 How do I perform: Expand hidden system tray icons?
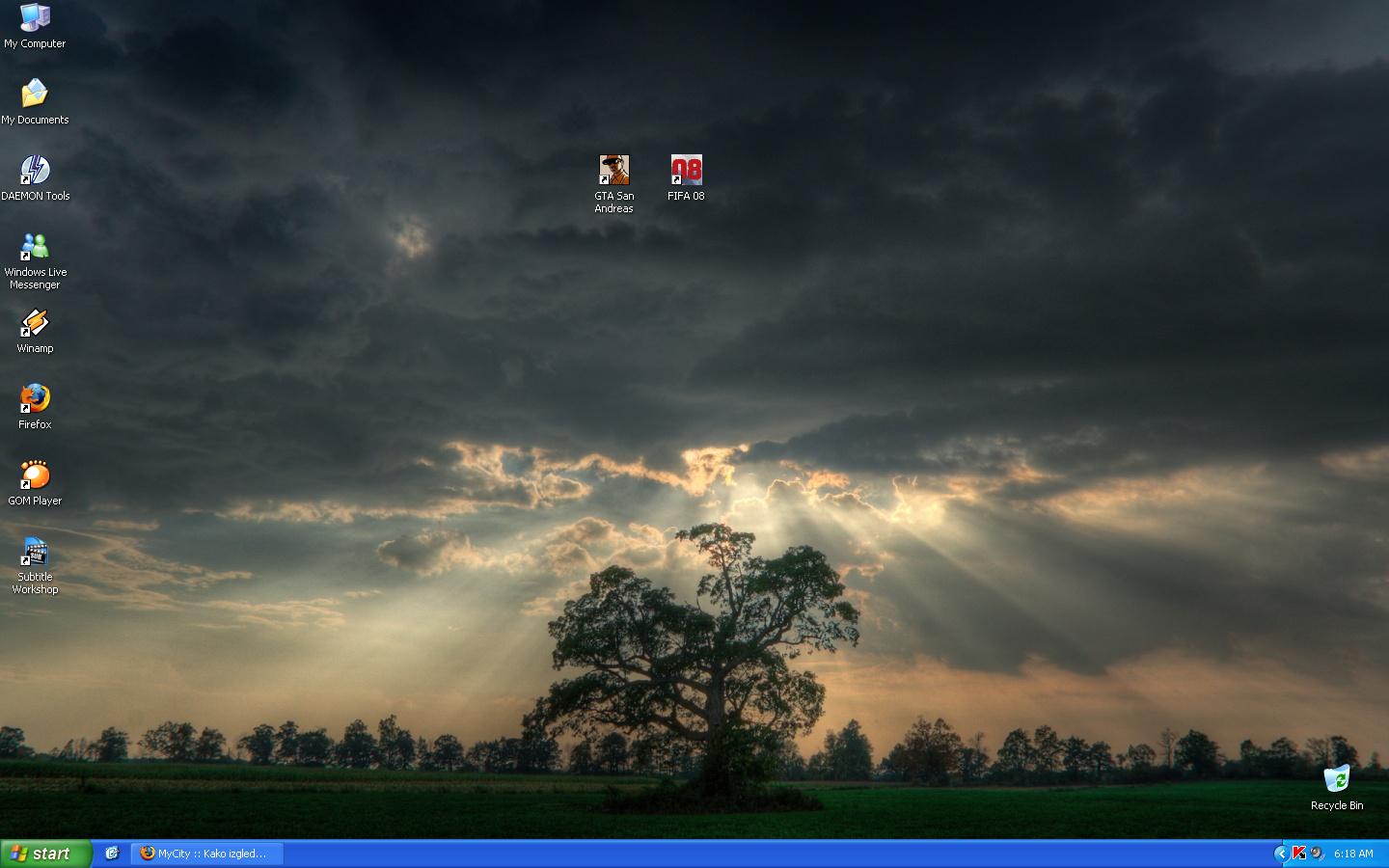point(1281,854)
